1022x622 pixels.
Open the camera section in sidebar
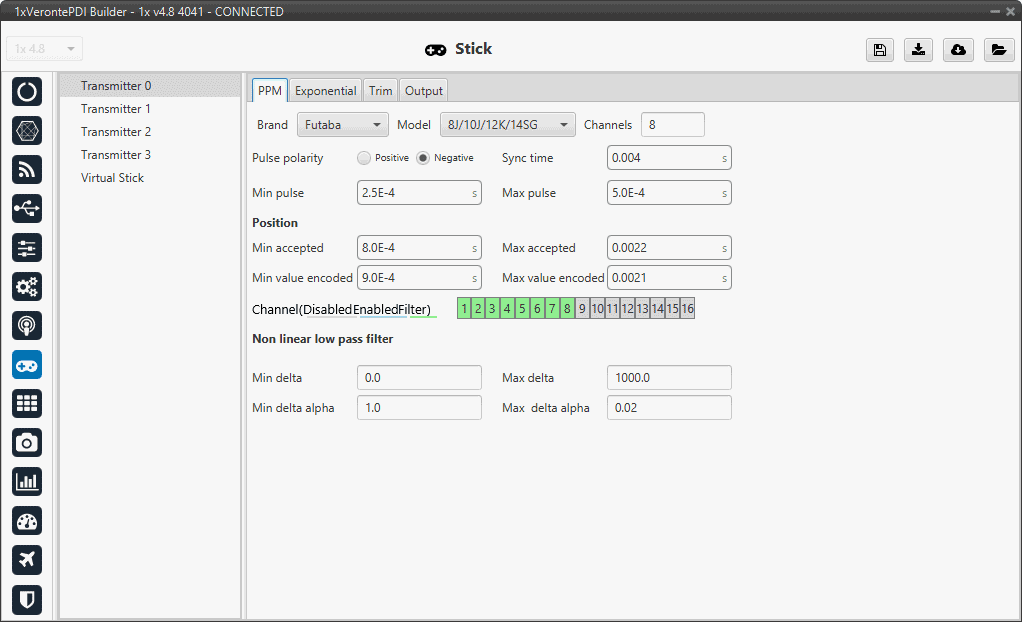click(x=27, y=442)
